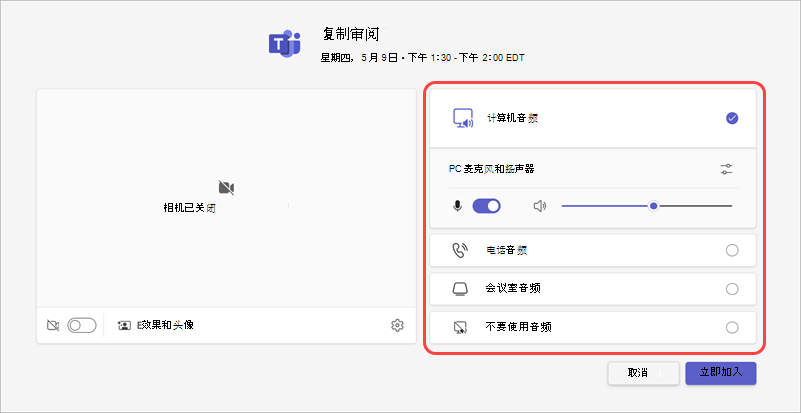The image size is (801, 413).
Task: Click the camera-off icon in preview
Action: click(226, 188)
